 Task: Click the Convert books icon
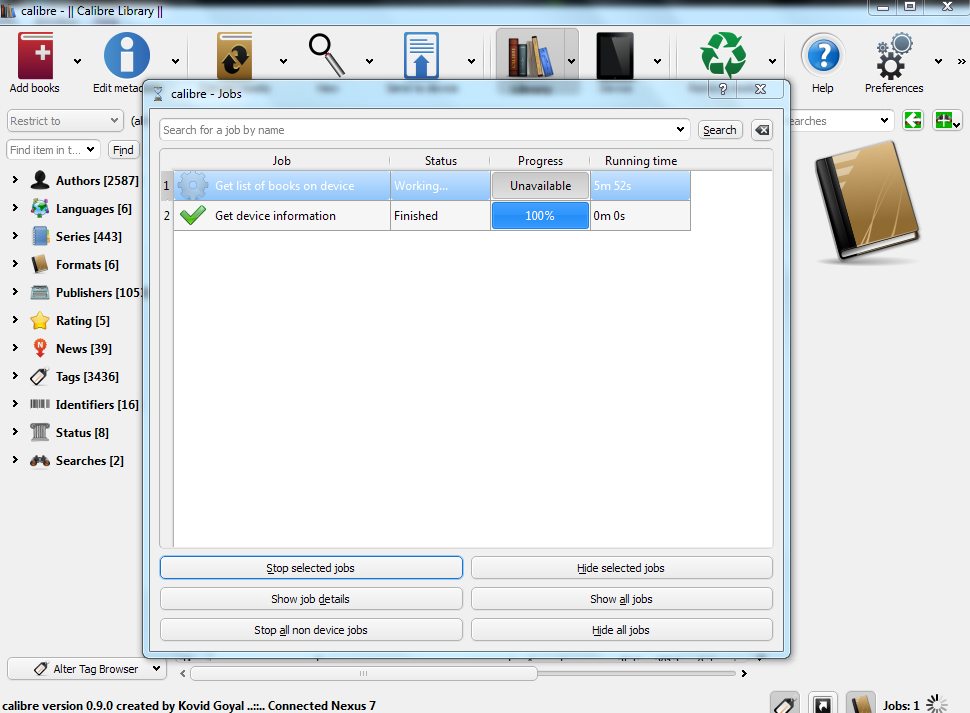(x=234, y=56)
